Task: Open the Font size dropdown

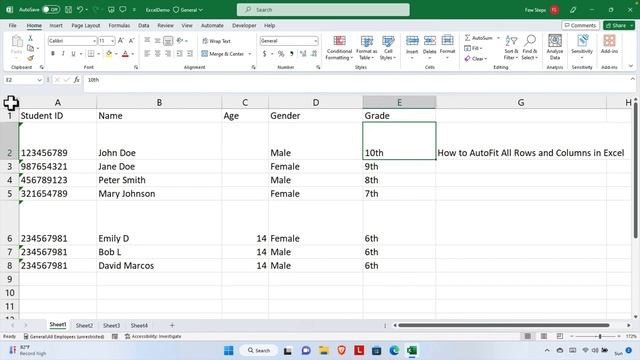Action: [112, 41]
